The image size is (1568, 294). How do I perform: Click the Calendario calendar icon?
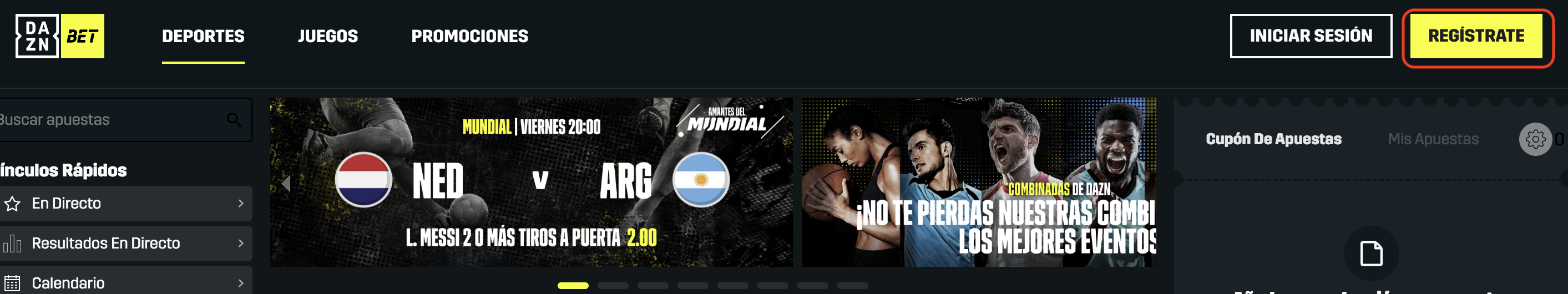pyautogui.click(x=12, y=283)
